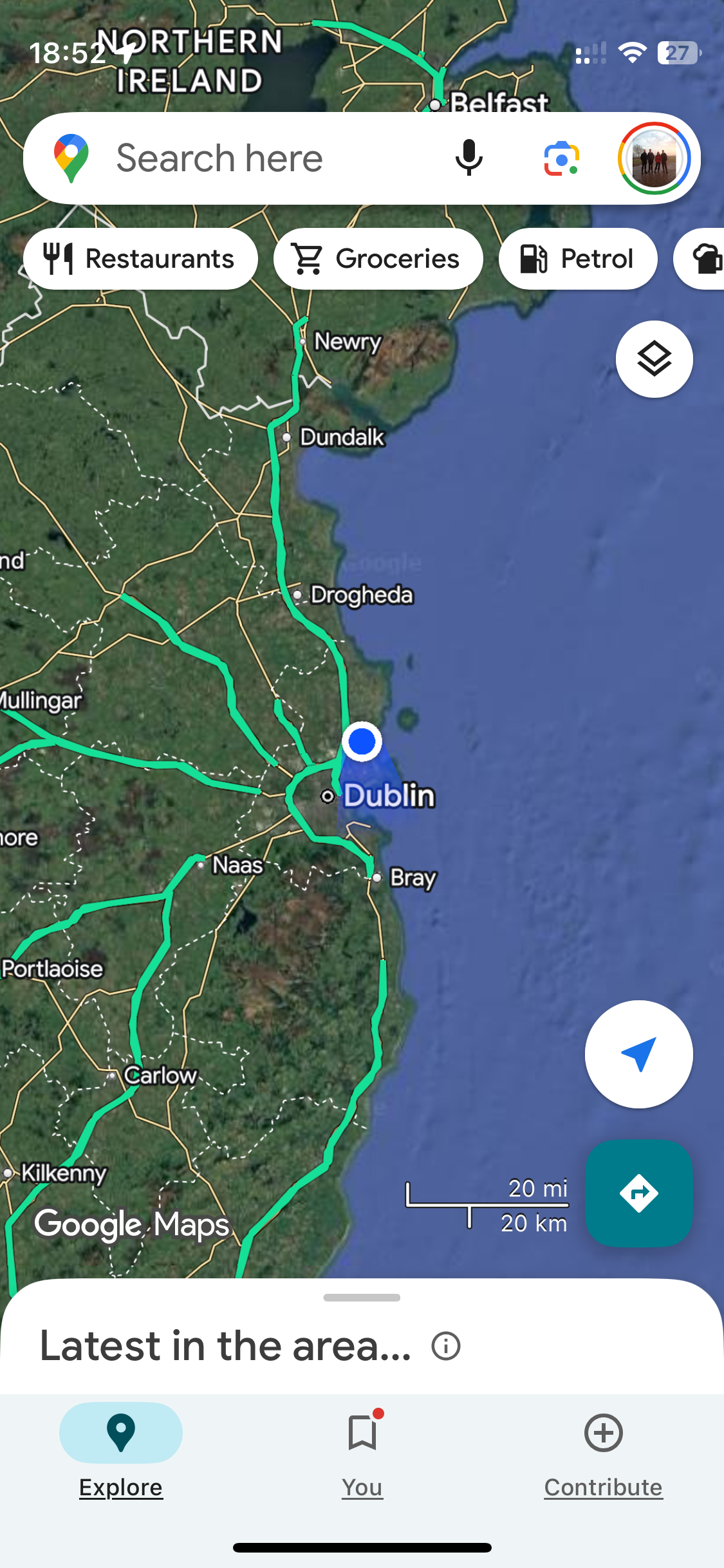
Task: Switch to the Contribute tab
Action: (603, 1451)
